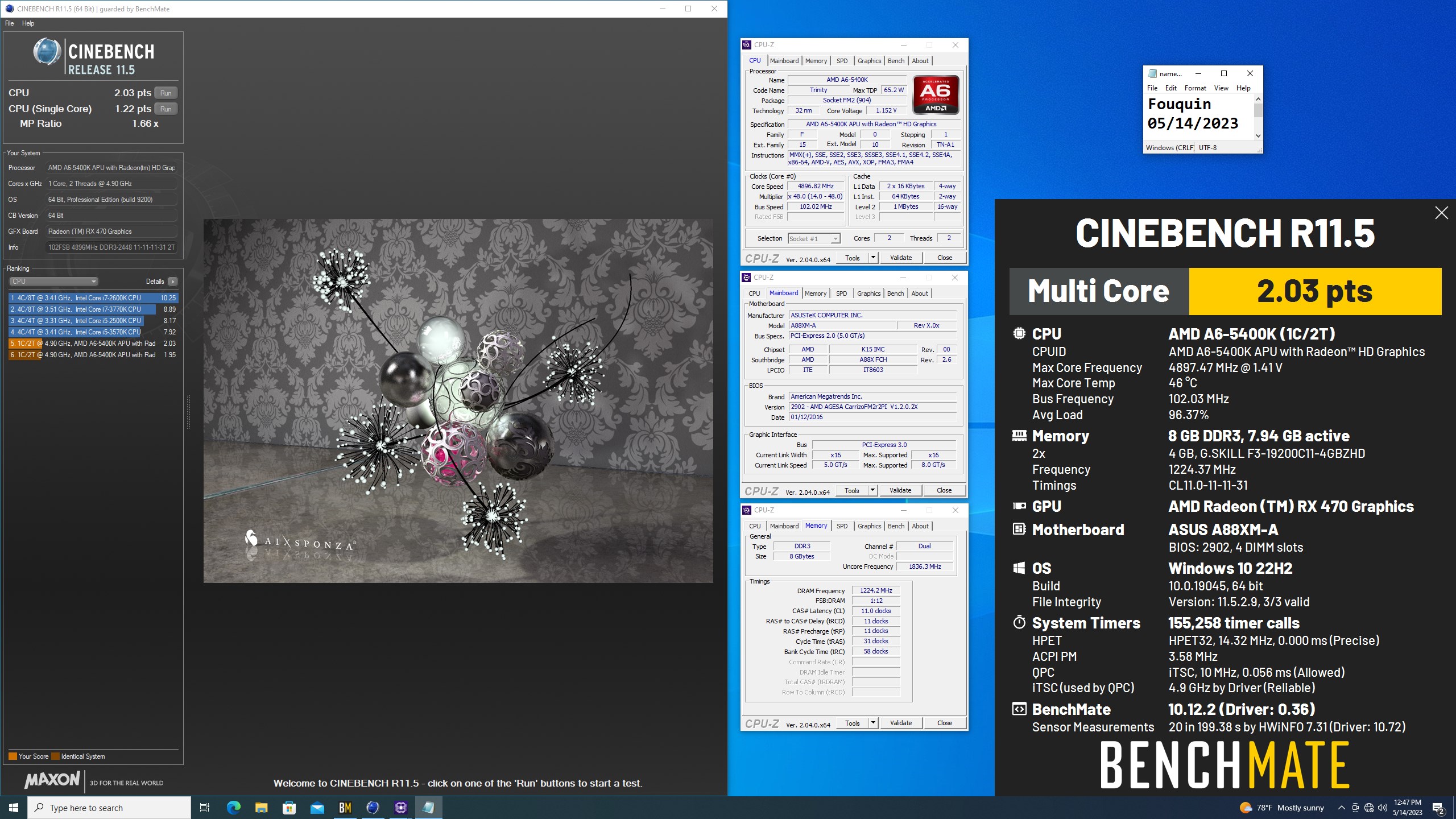This screenshot has width=1456, height=819.
Task: Open Notepad's View menu
Action: pos(1221,88)
